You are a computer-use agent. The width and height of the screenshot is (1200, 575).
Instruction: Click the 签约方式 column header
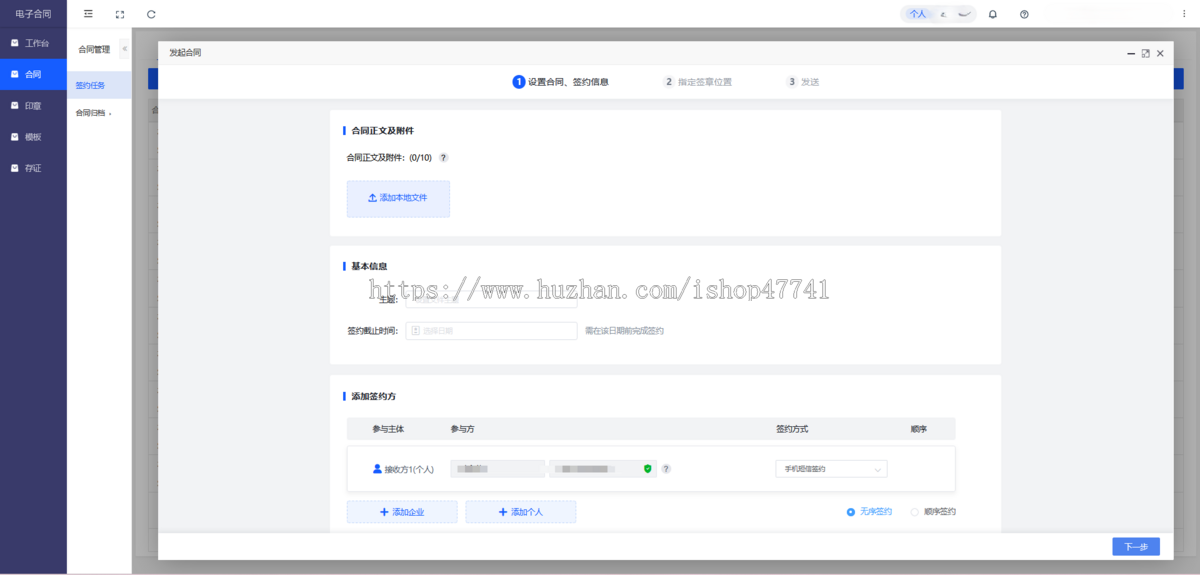point(792,429)
